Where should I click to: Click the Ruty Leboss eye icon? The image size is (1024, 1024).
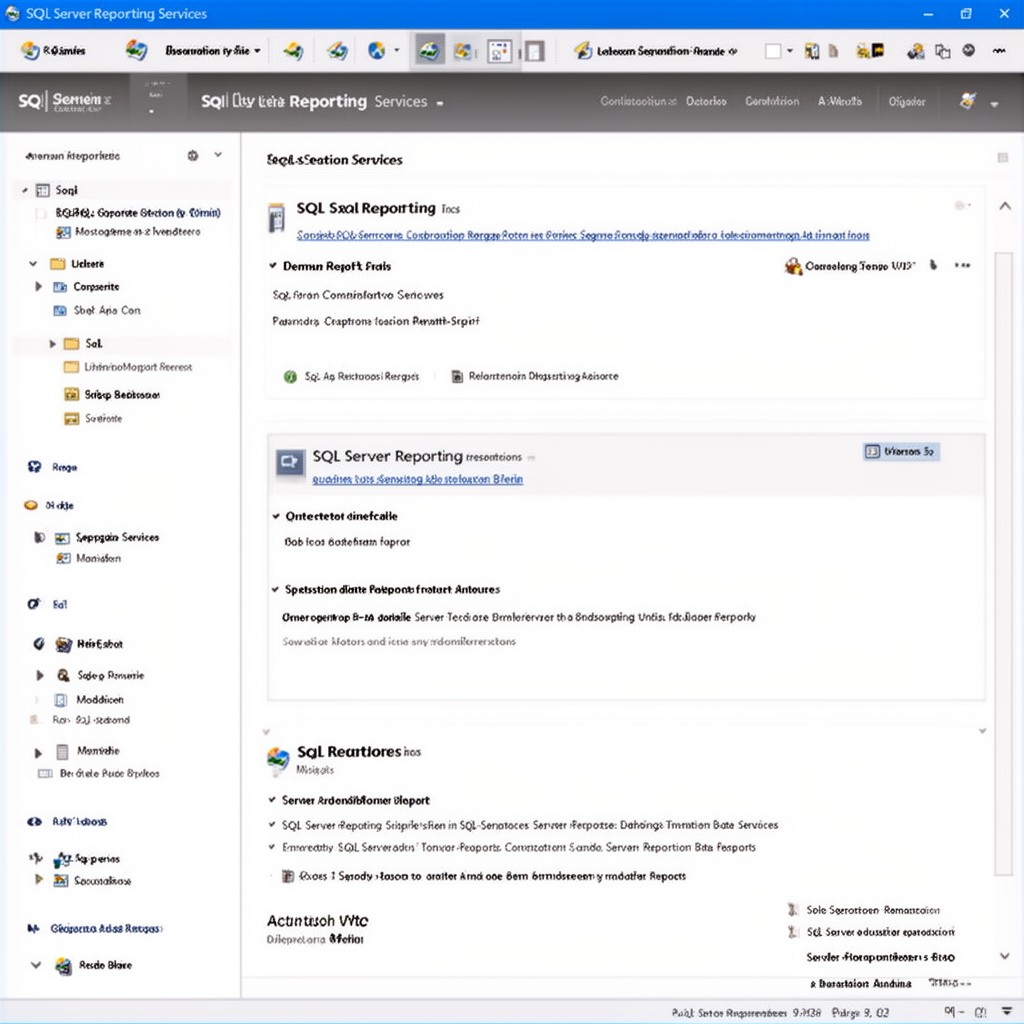pos(34,822)
